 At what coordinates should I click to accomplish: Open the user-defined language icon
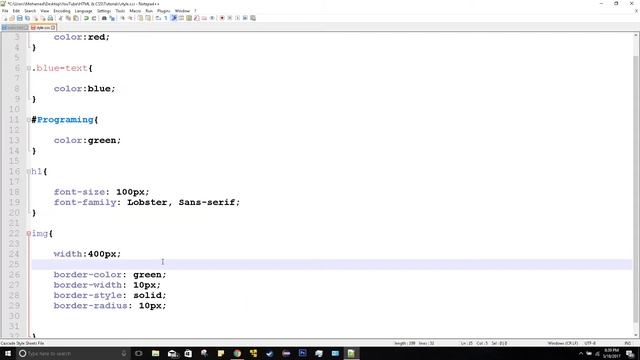(x=181, y=18)
